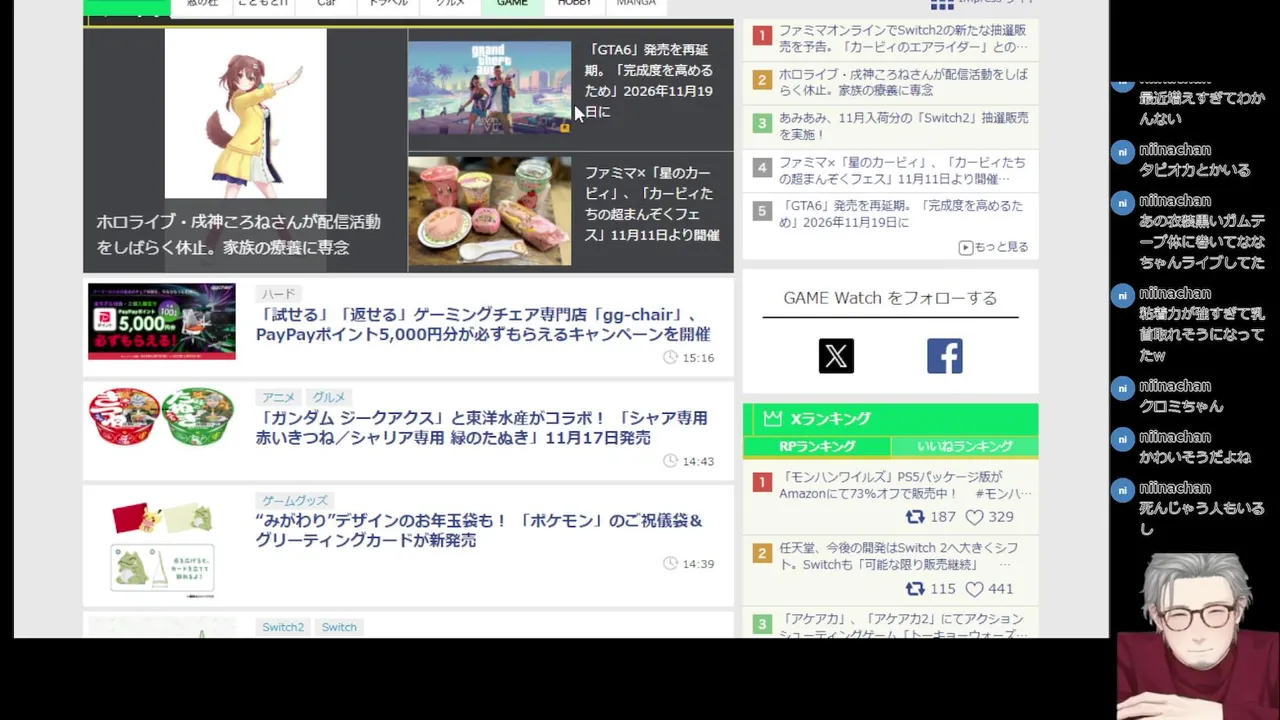Open the PayPay 5,000円 gaming chair thumbnail
The image size is (1280, 720).
pyautogui.click(x=162, y=321)
